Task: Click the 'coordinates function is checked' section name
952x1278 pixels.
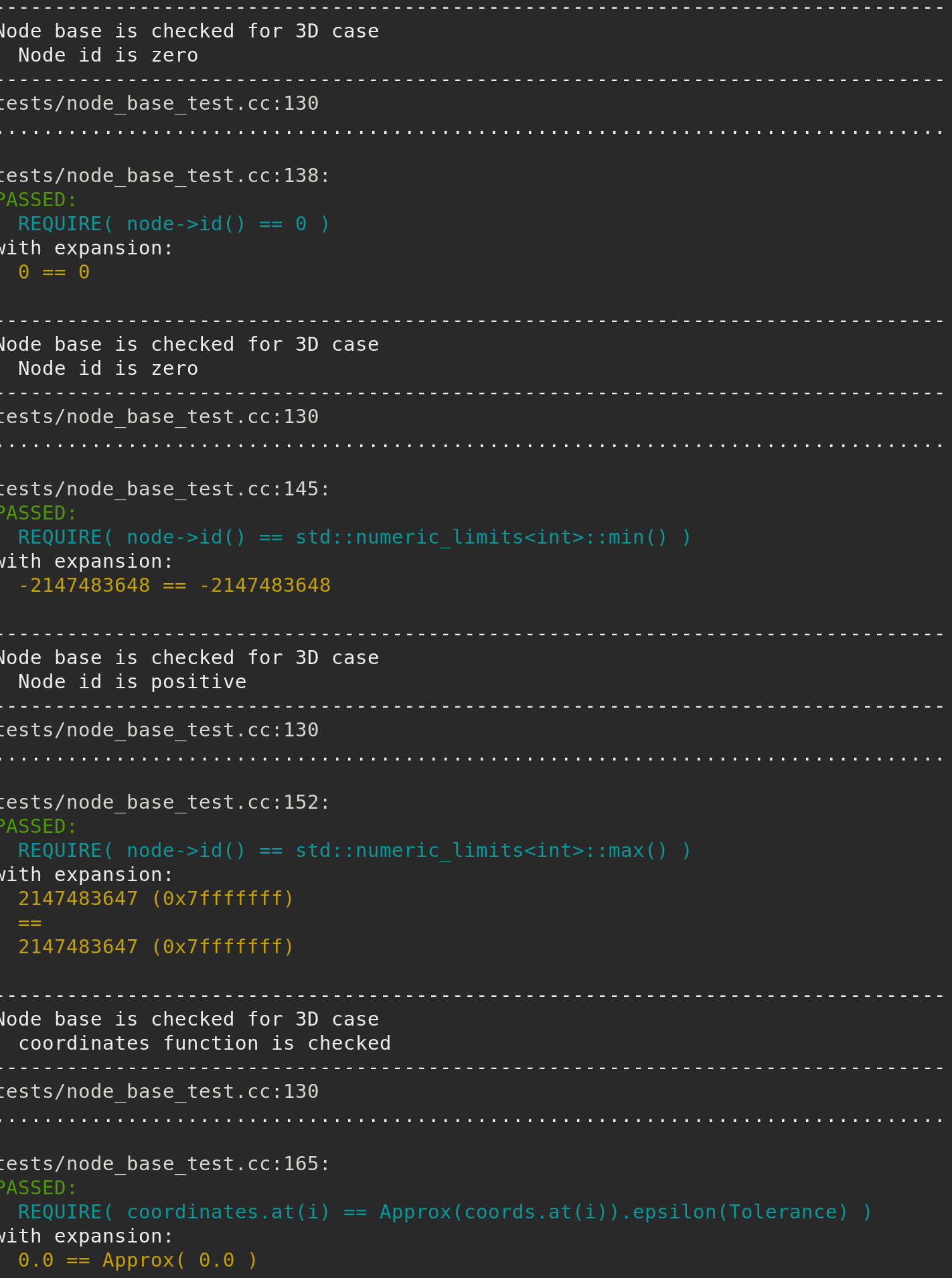Action: 204,1044
